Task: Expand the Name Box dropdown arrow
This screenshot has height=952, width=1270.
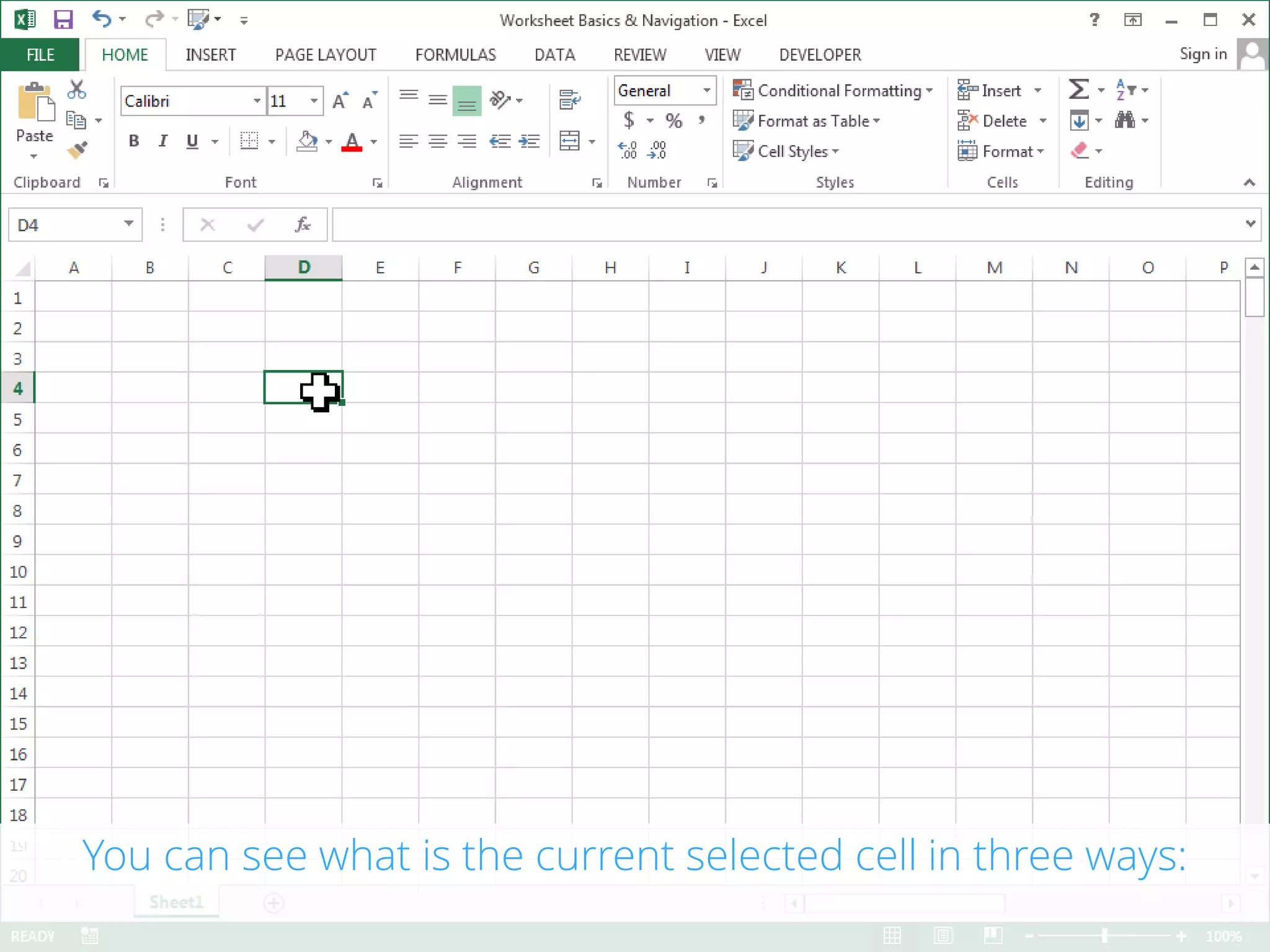Action: tap(128, 224)
